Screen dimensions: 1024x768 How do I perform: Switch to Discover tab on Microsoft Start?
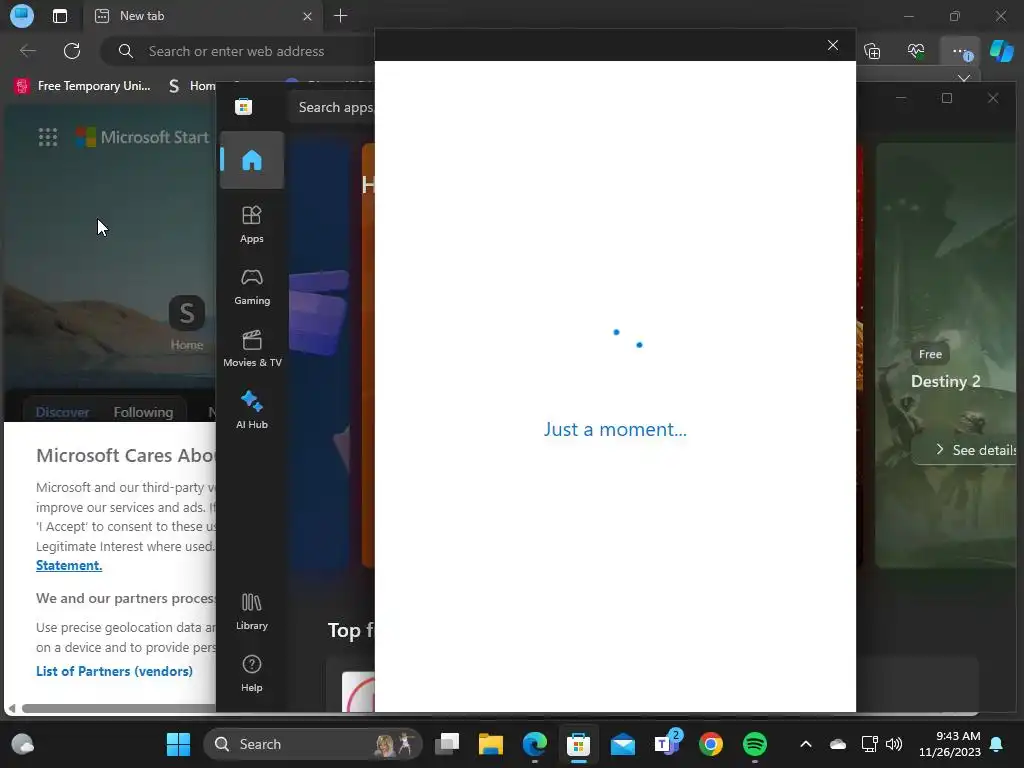tap(63, 412)
